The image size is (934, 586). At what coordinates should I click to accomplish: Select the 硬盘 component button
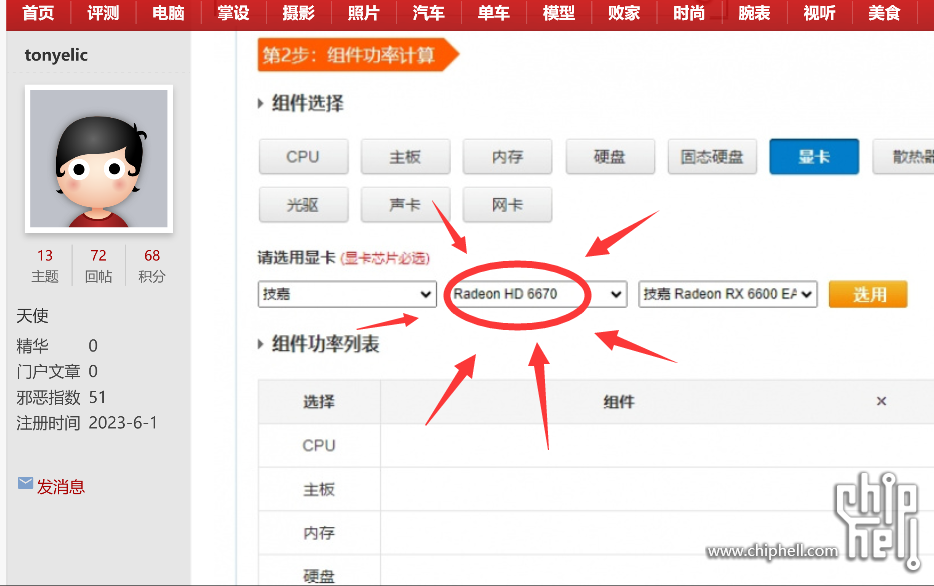[x=610, y=157]
